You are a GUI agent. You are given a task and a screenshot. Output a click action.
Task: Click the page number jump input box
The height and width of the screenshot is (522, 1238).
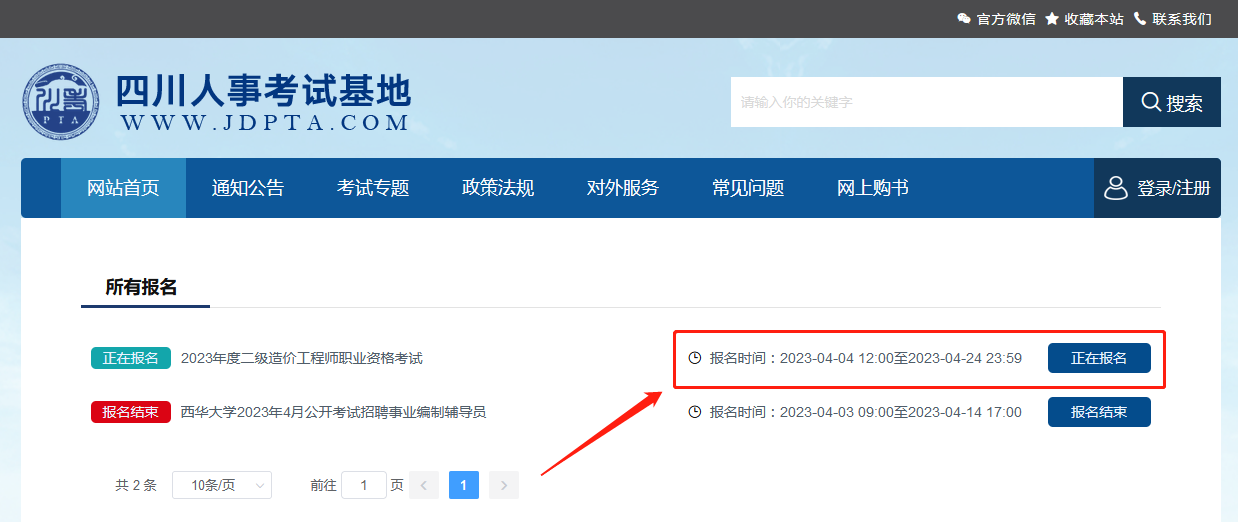click(x=364, y=485)
